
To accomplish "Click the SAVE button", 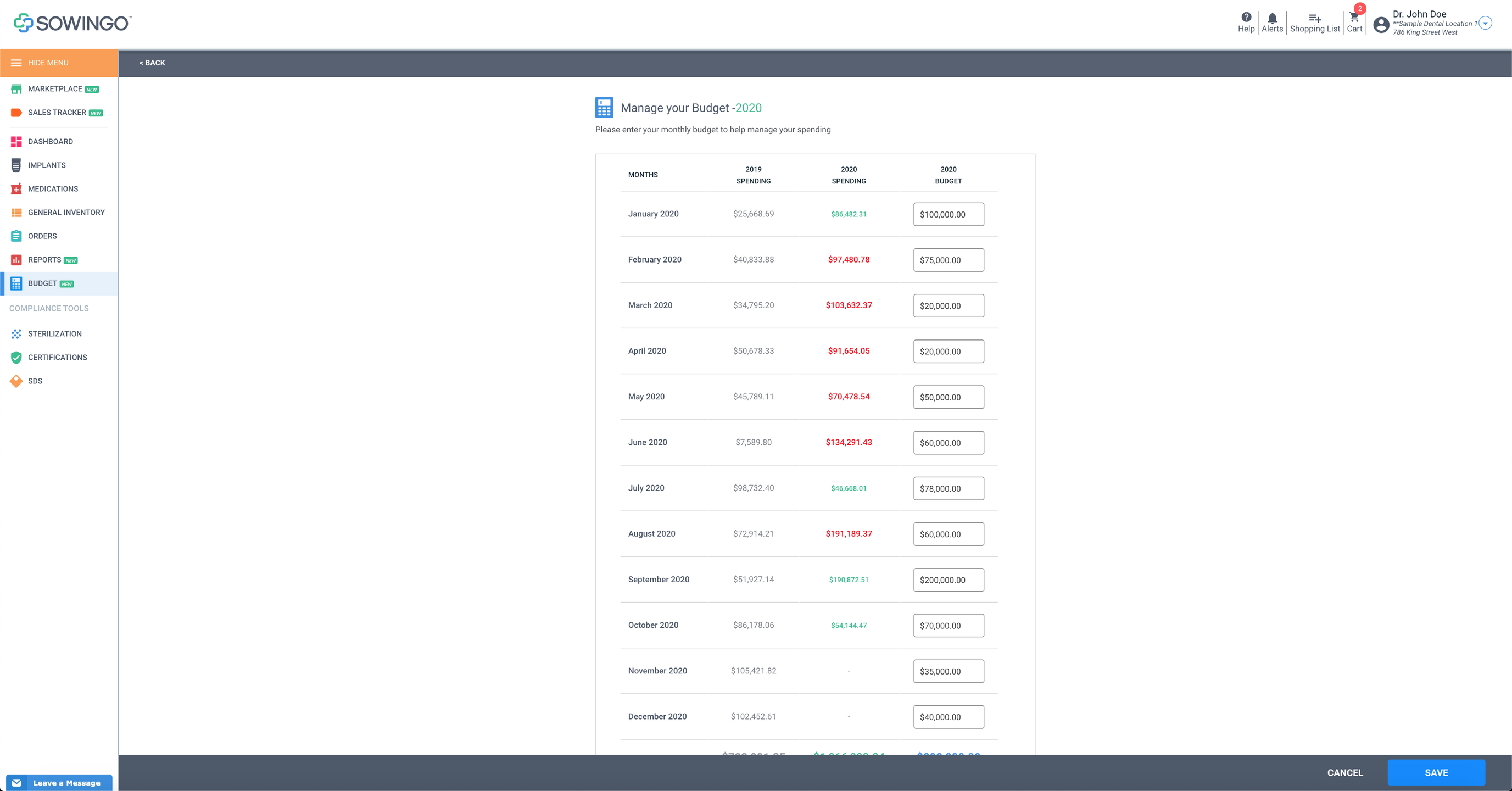I will tap(1436, 773).
